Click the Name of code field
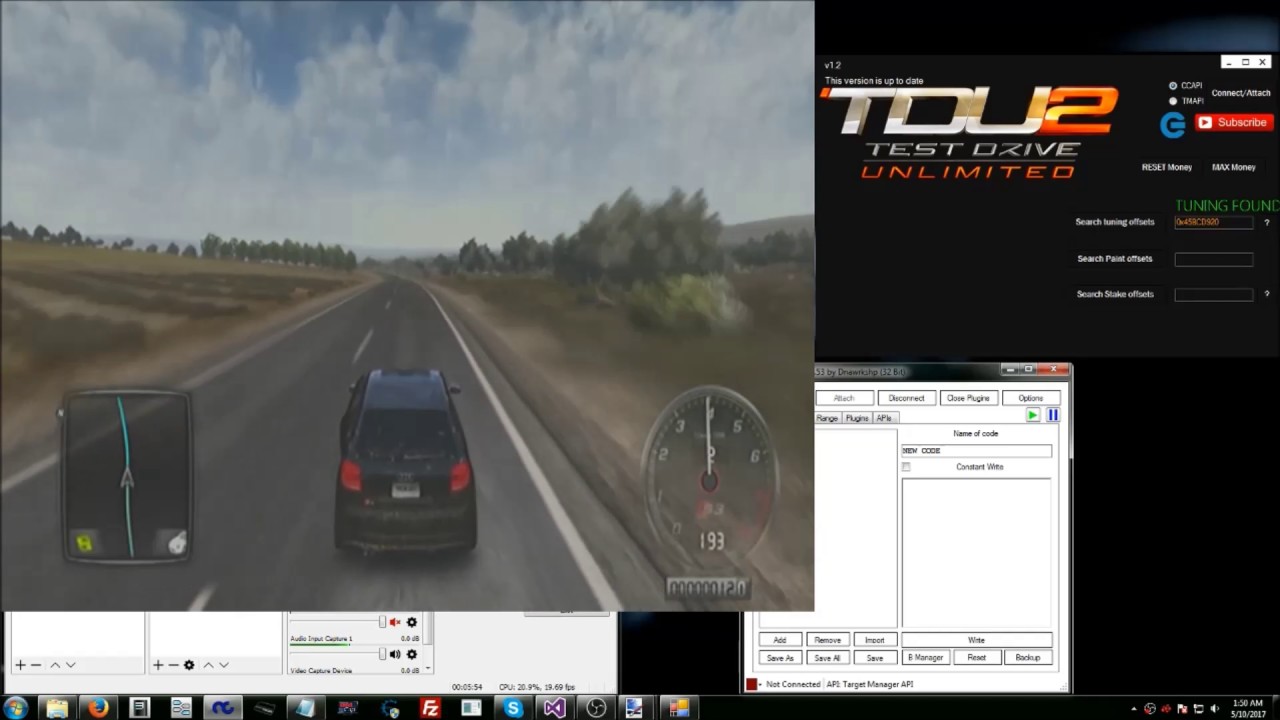Screen dimensions: 1280x720 [976, 451]
